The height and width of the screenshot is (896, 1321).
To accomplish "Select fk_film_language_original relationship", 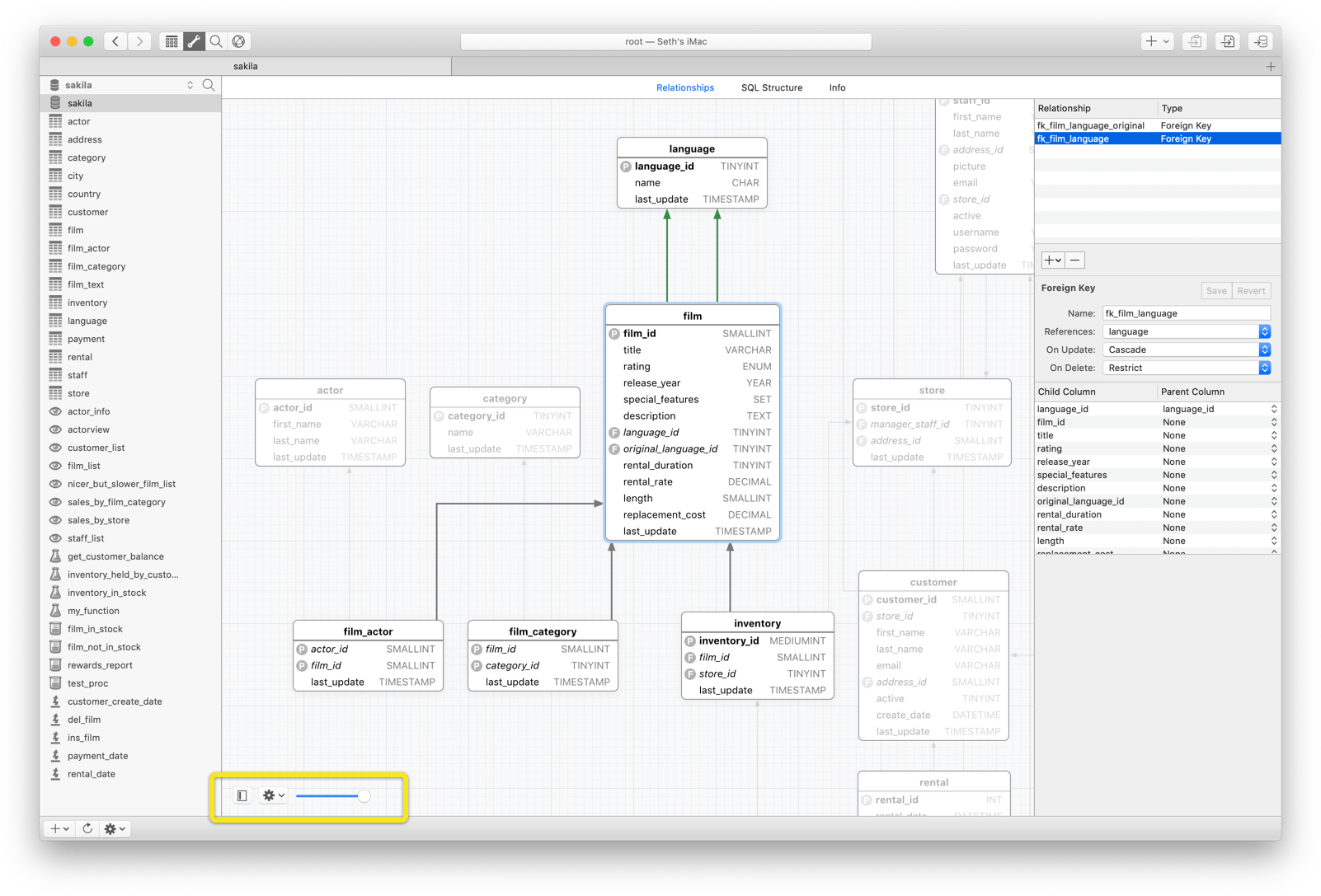I will 1157,125.
